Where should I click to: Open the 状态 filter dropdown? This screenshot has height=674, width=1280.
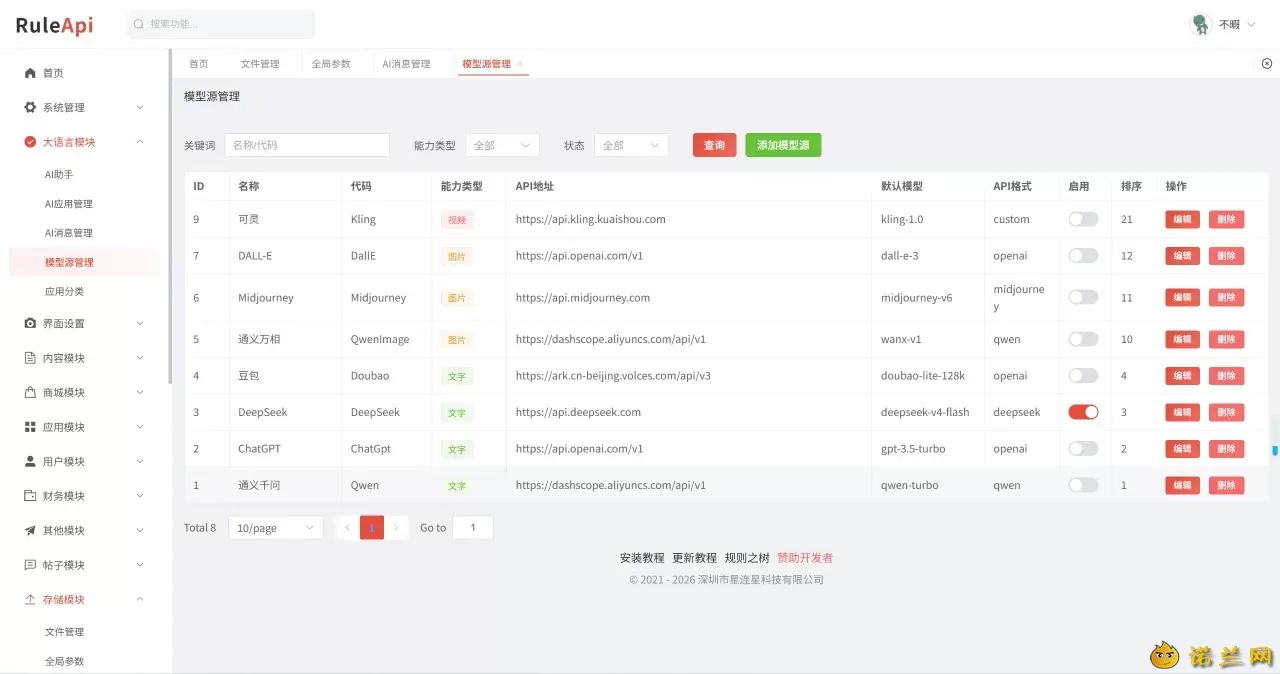coord(631,145)
